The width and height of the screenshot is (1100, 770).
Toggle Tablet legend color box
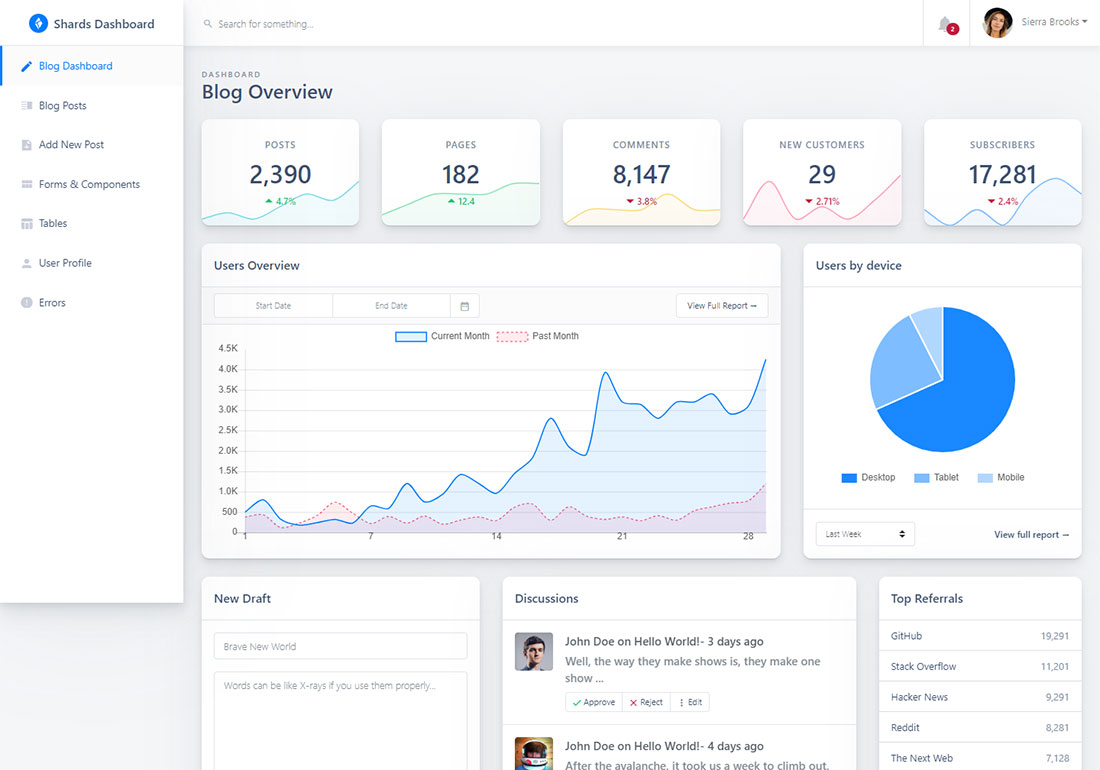click(x=921, y=478)
